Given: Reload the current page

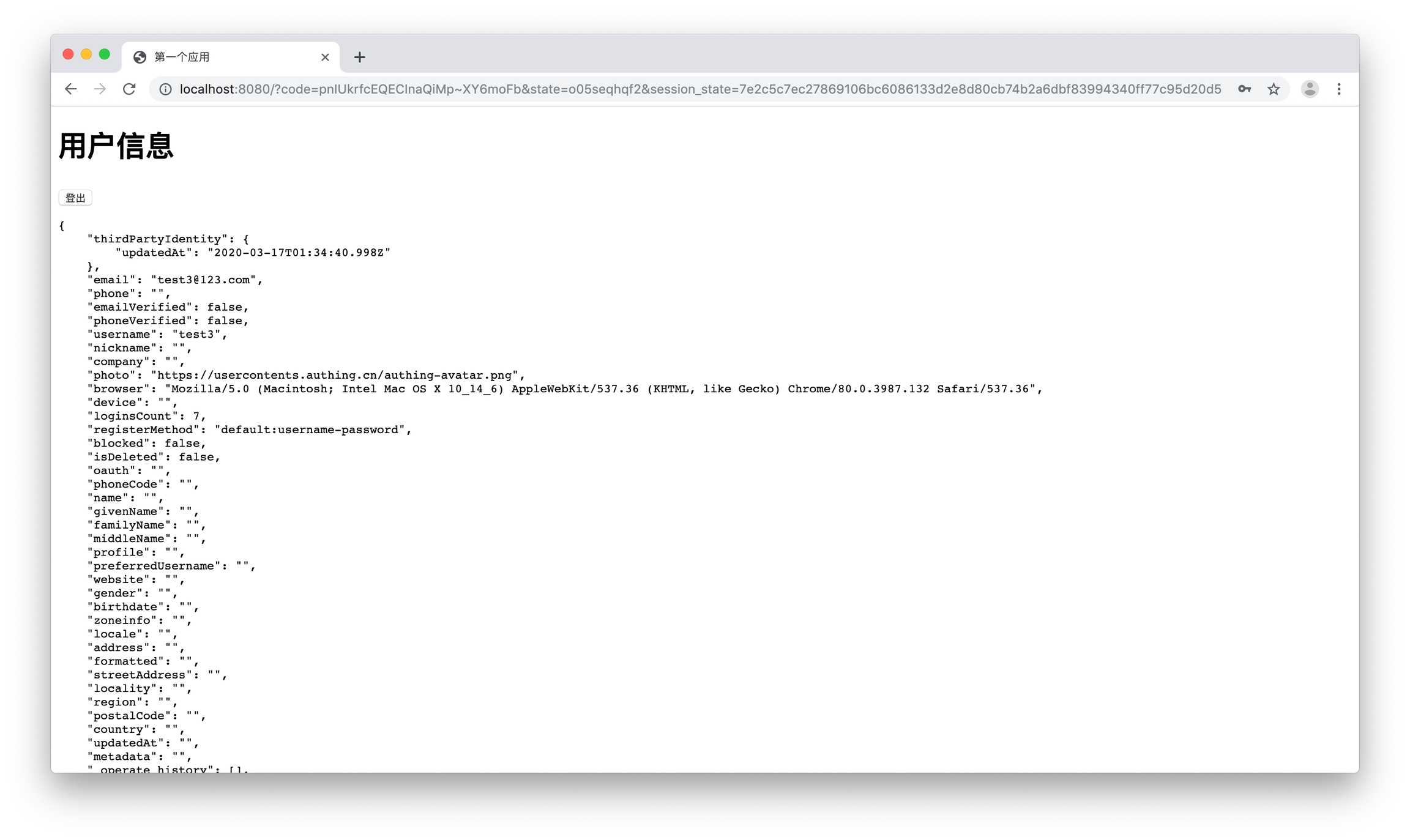Looking at the screenshot, I should (129, 89).
